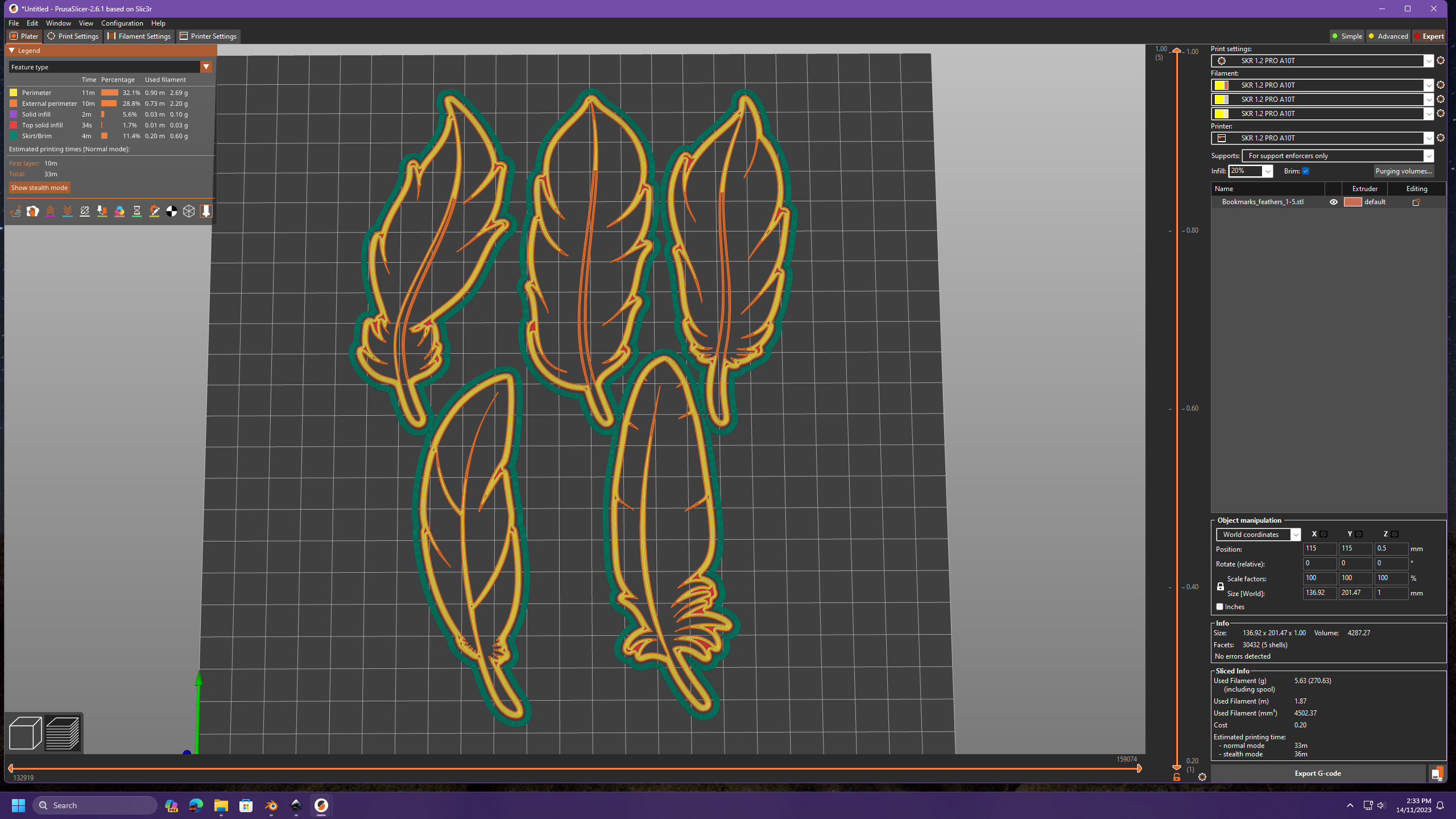Uncheck the Inches option

click(x=1219, y=606)
